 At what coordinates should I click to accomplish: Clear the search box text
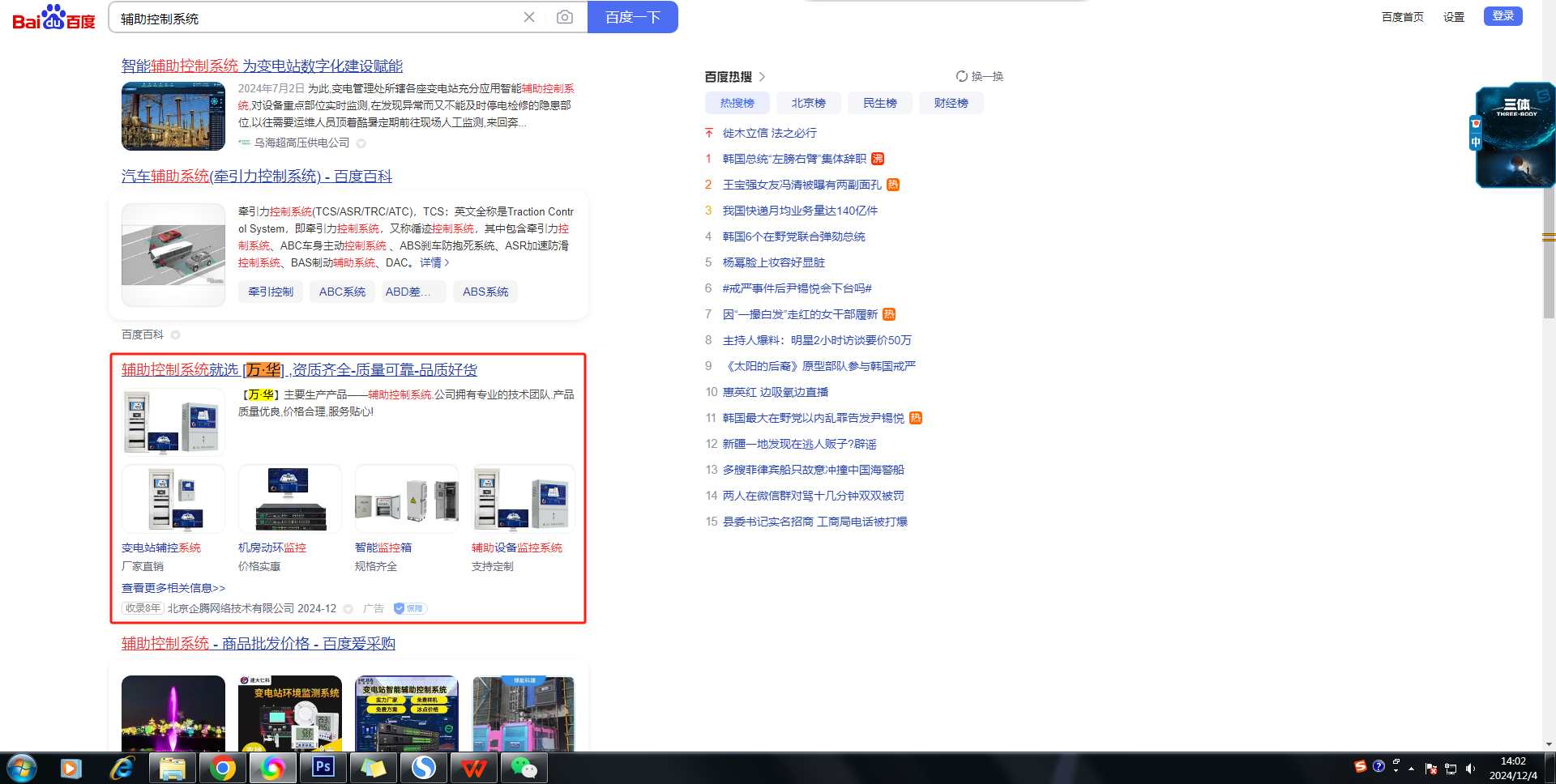point(529,17)
